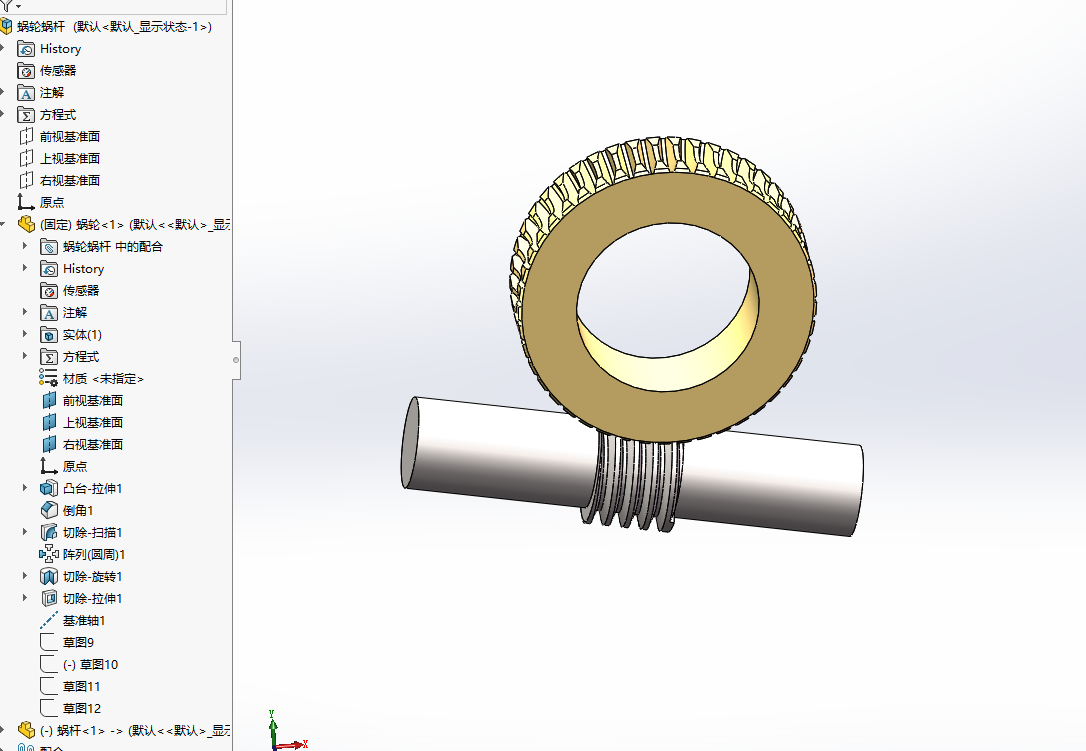Click the XYZ coordinate triad
The image size is (1086, 751).
coord(286,731)
